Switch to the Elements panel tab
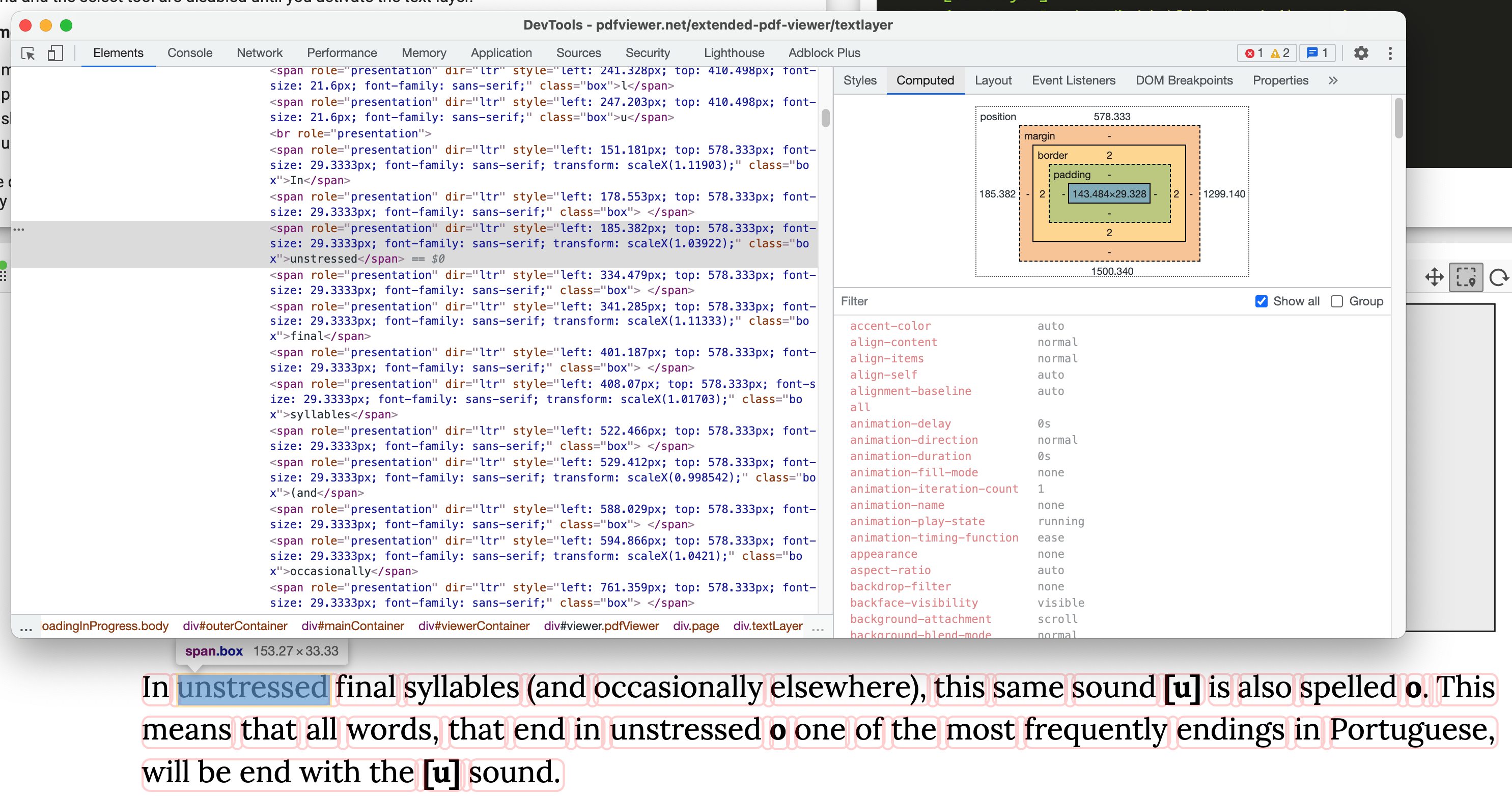This screenshot has width=1512, height=796. coord(118,53)
